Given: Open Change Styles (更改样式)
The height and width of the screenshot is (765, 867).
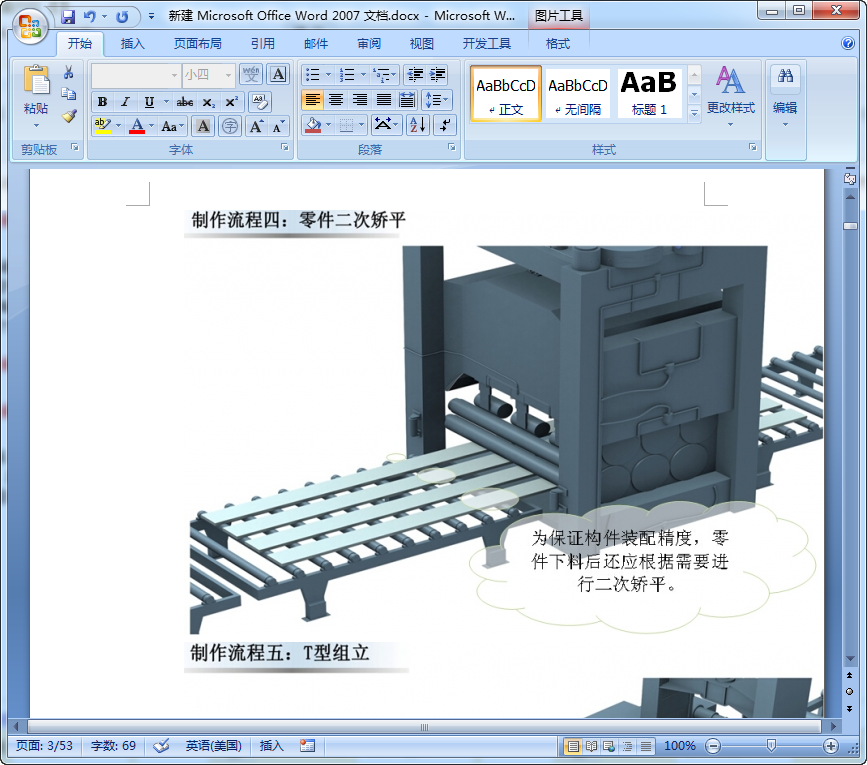Looking at the screenshot, I should 730,95.
